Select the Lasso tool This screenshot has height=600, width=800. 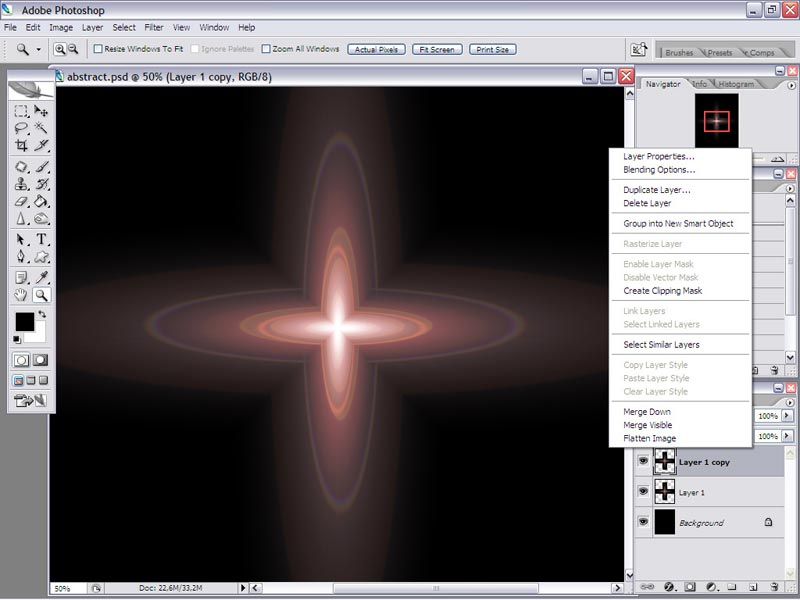point(21,128)
